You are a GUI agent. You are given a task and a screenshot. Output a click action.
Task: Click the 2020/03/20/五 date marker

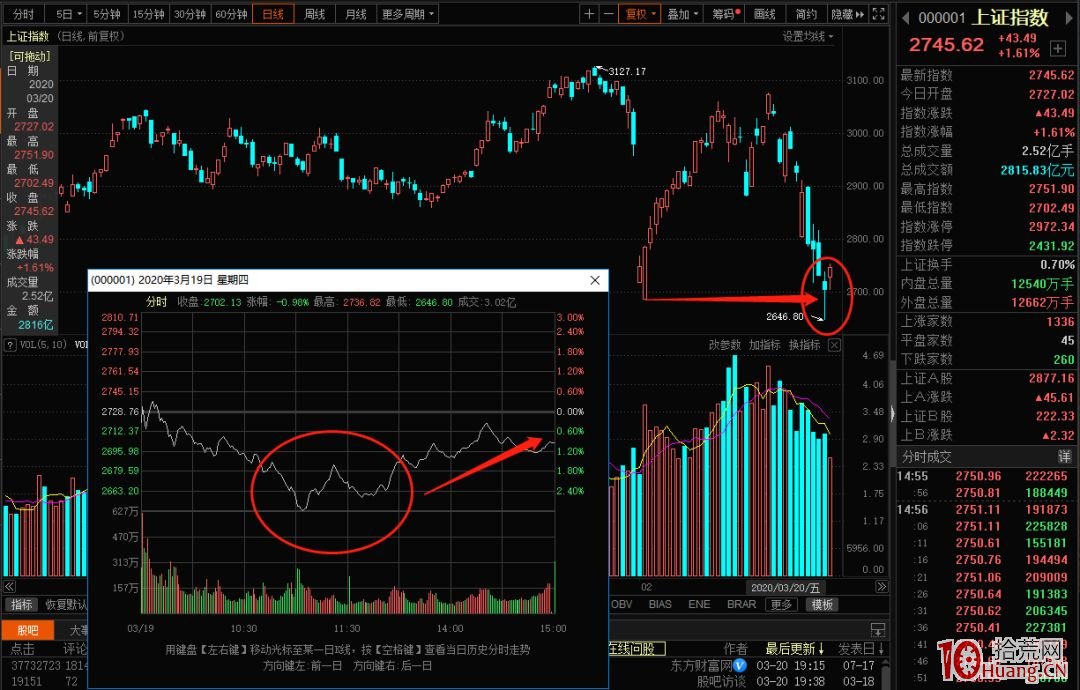pos(785,587)
